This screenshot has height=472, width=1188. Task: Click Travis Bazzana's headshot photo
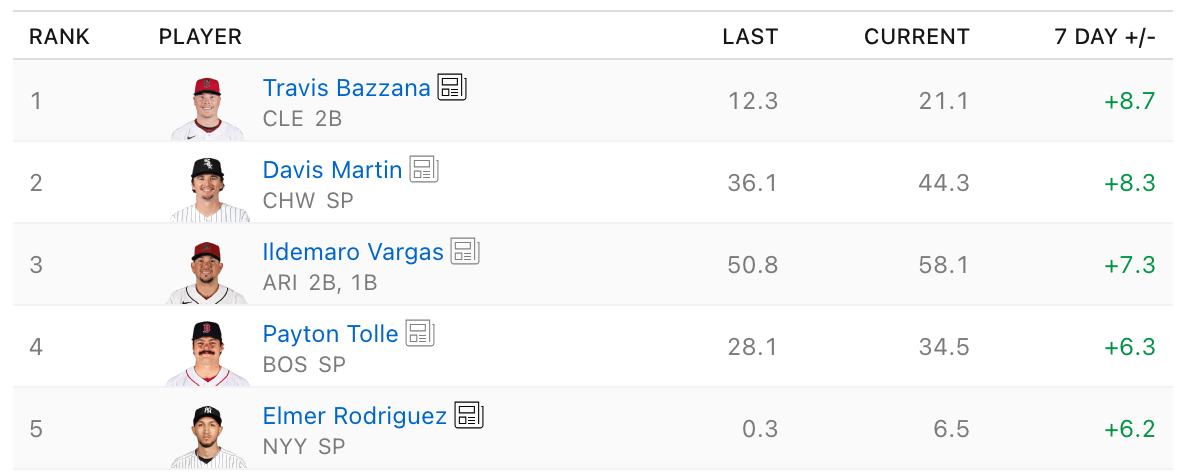(207, 108)
